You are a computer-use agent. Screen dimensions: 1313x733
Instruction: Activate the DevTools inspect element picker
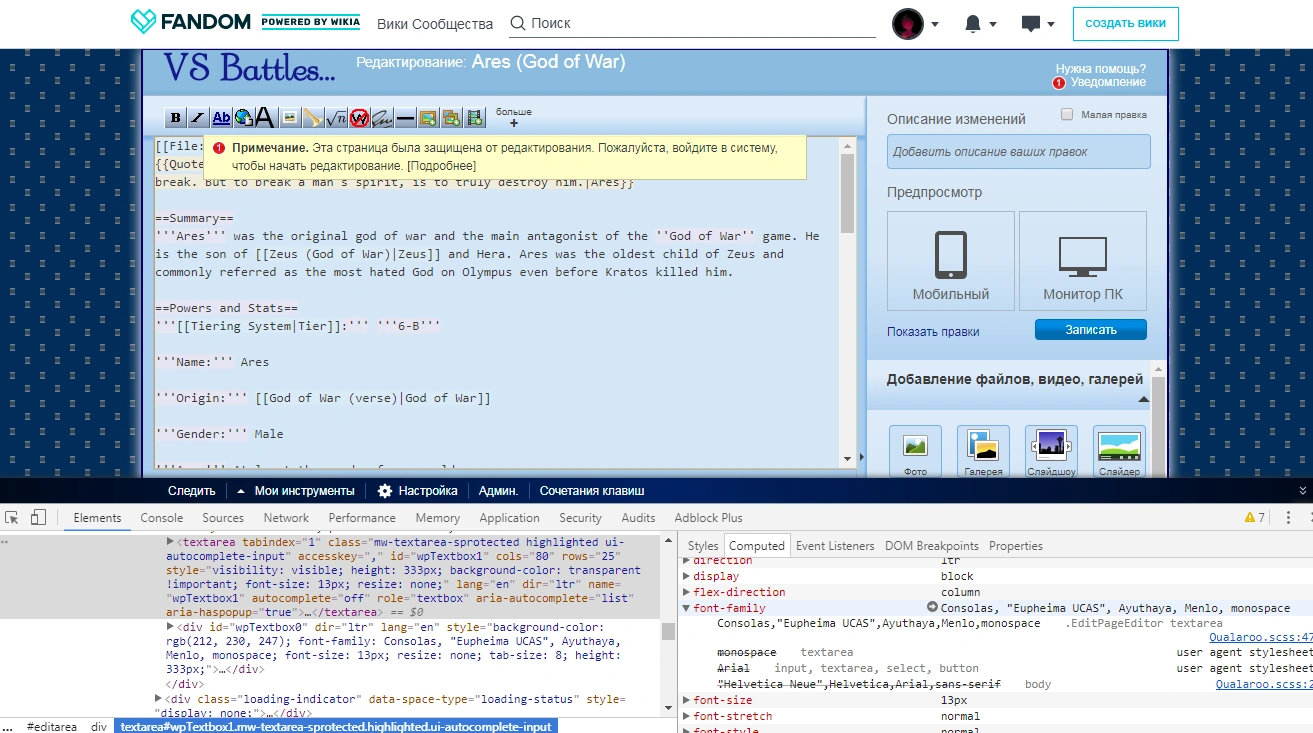tap(13, 517)
